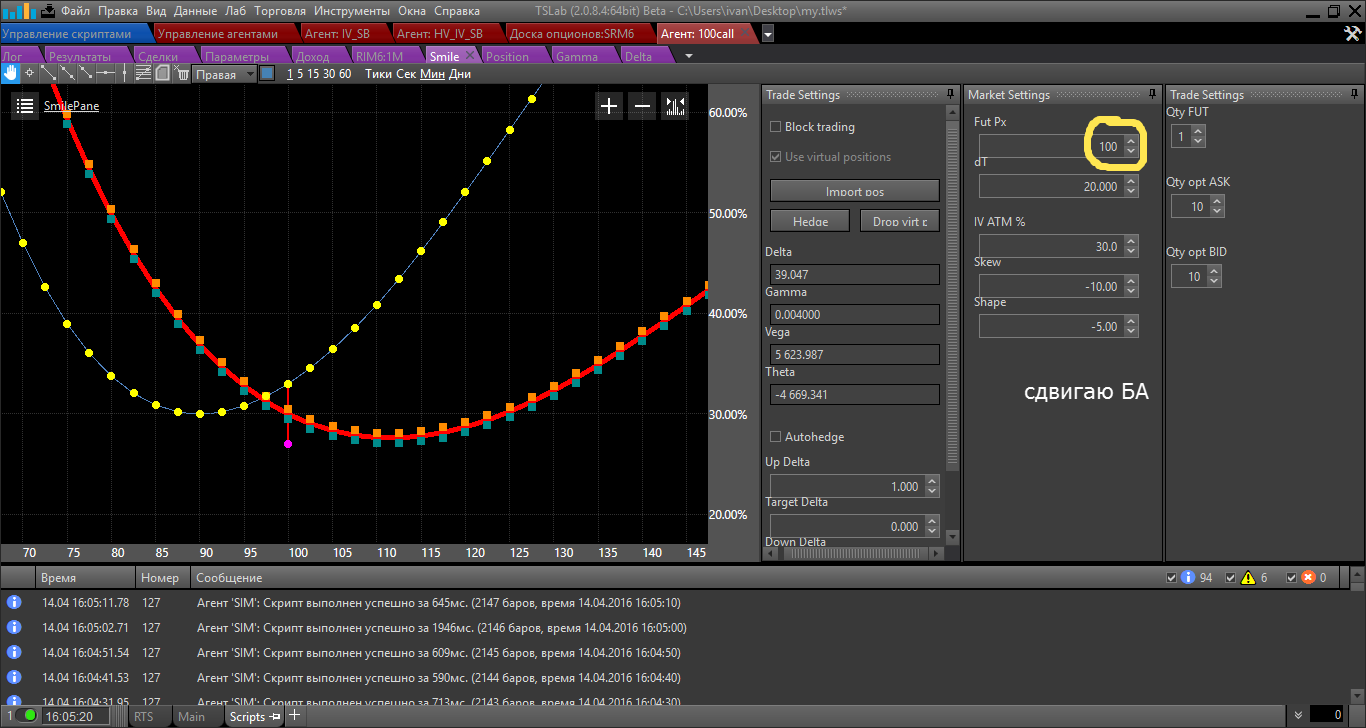Click the IV ATM % input field
This screenshot has height=728, width=1366.
pos(1050,247)
